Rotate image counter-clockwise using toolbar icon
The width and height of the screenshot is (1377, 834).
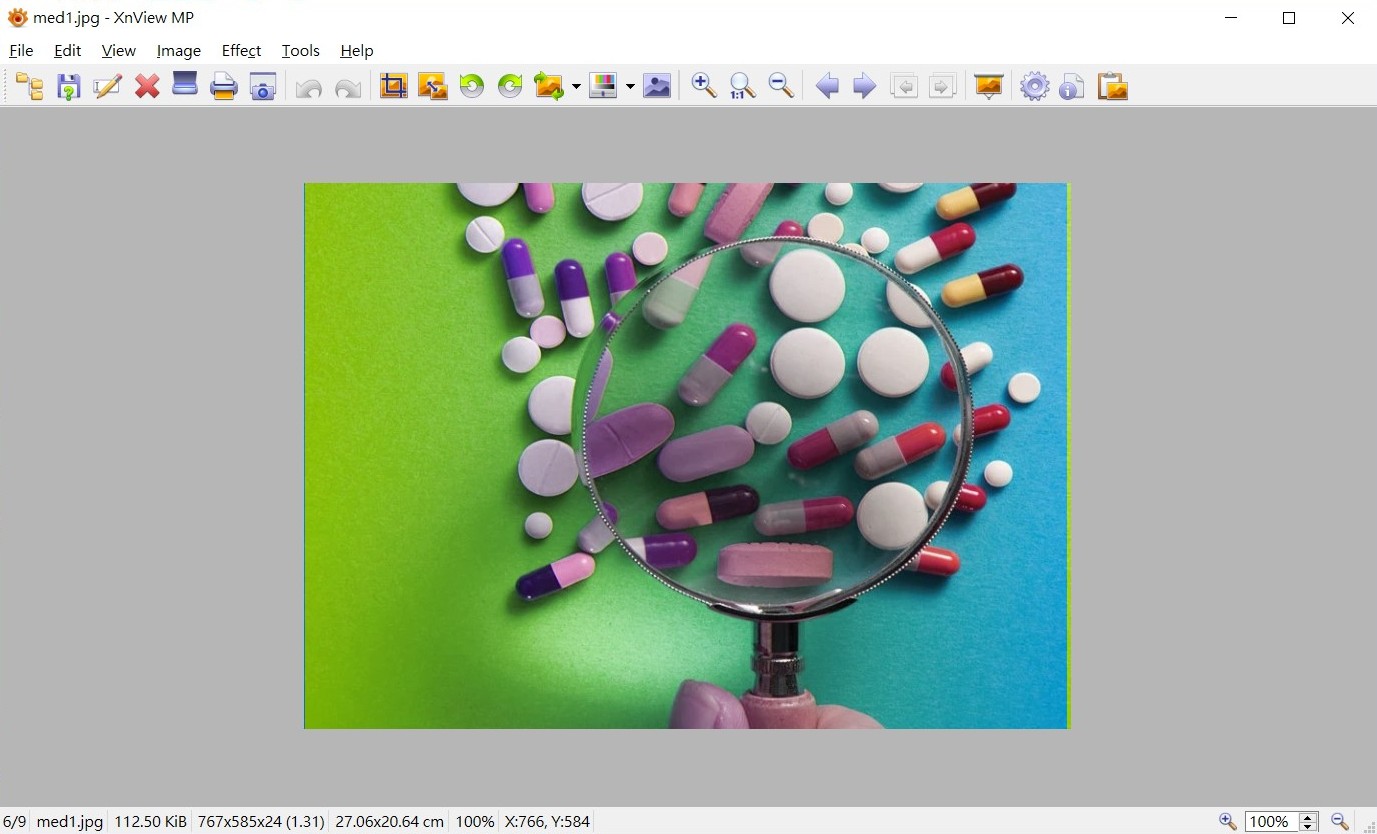click(x=471, y=87)
